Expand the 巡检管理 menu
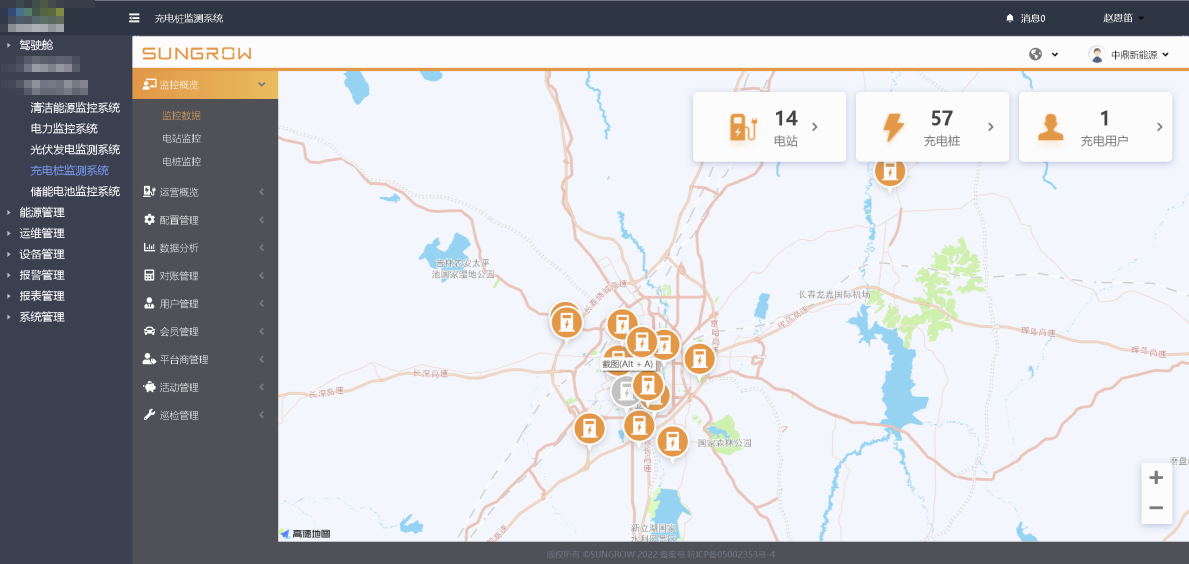The image size is (1189, 564). pyautogui.click(x=205, y=415)
